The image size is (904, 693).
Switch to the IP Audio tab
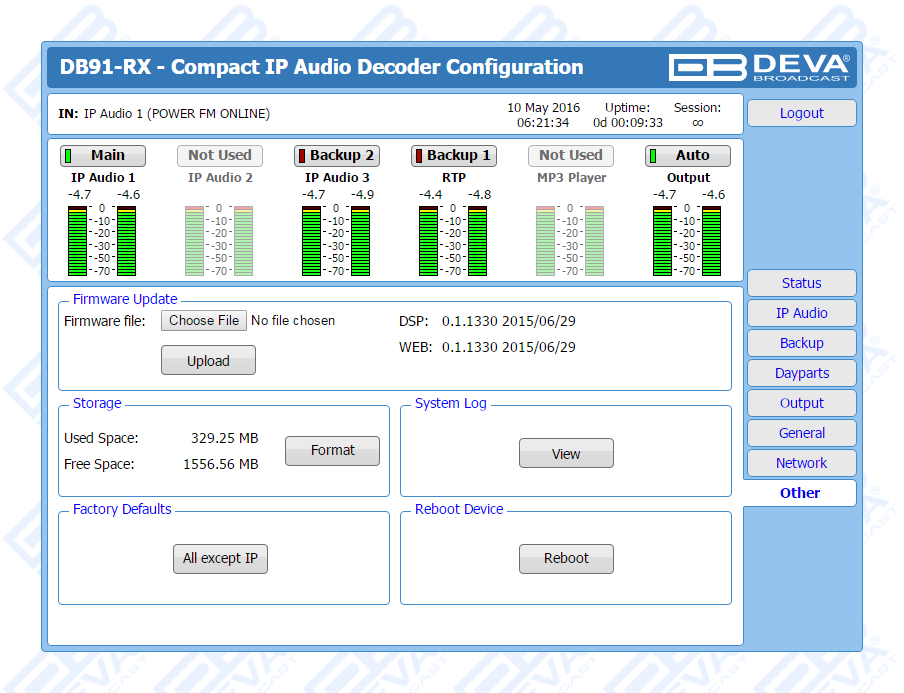coord(801,313)
